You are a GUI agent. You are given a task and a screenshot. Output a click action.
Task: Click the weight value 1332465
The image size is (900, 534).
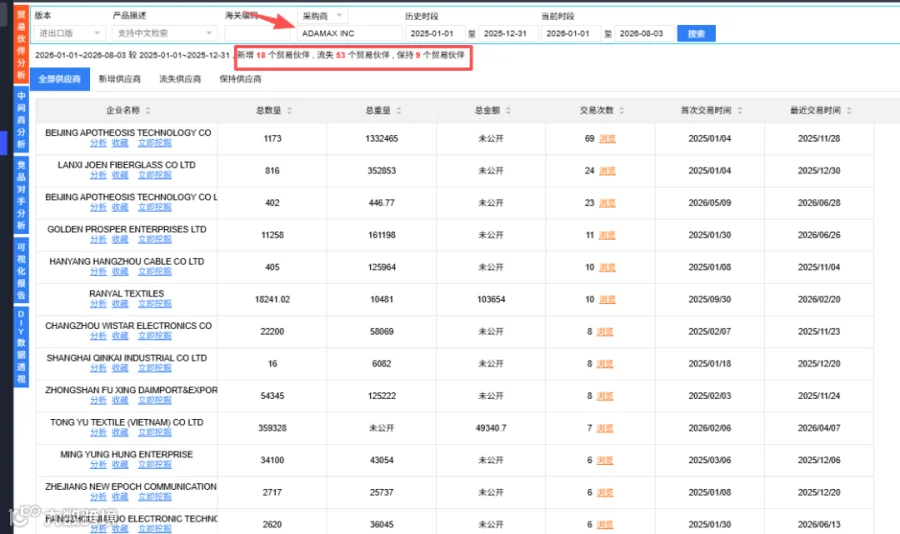tap(382, 138)
